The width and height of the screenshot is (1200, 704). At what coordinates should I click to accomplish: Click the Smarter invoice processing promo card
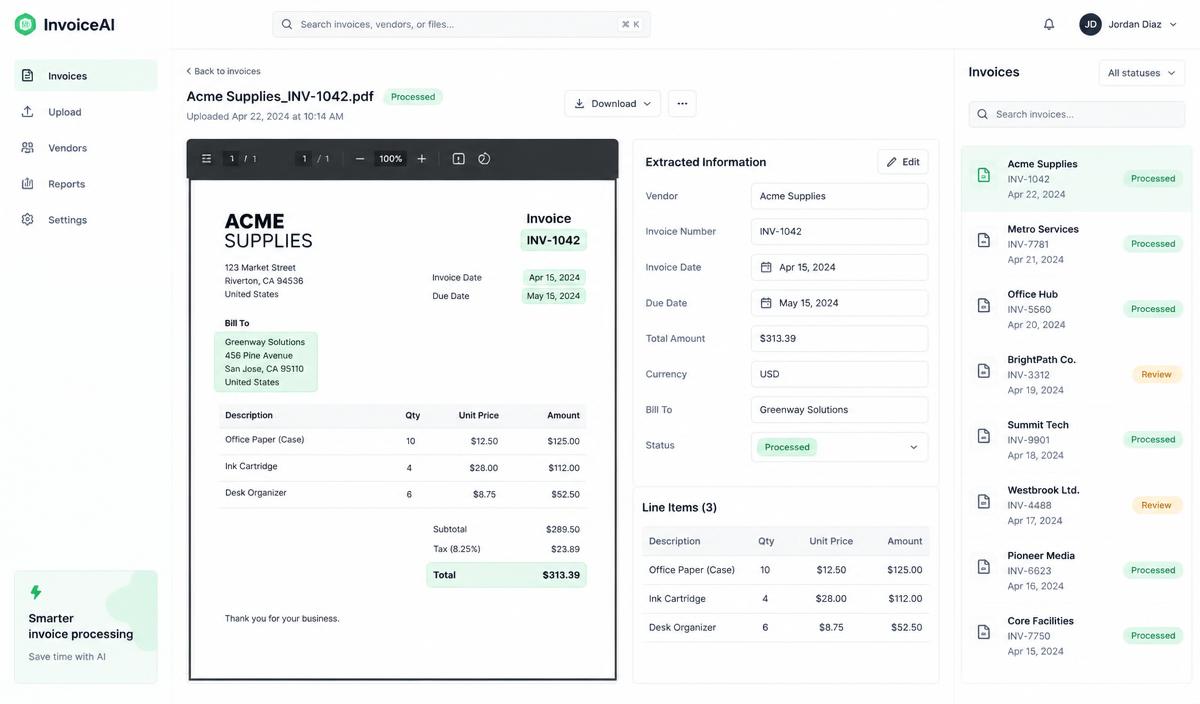pyautogui.click(x=85, y=627)
